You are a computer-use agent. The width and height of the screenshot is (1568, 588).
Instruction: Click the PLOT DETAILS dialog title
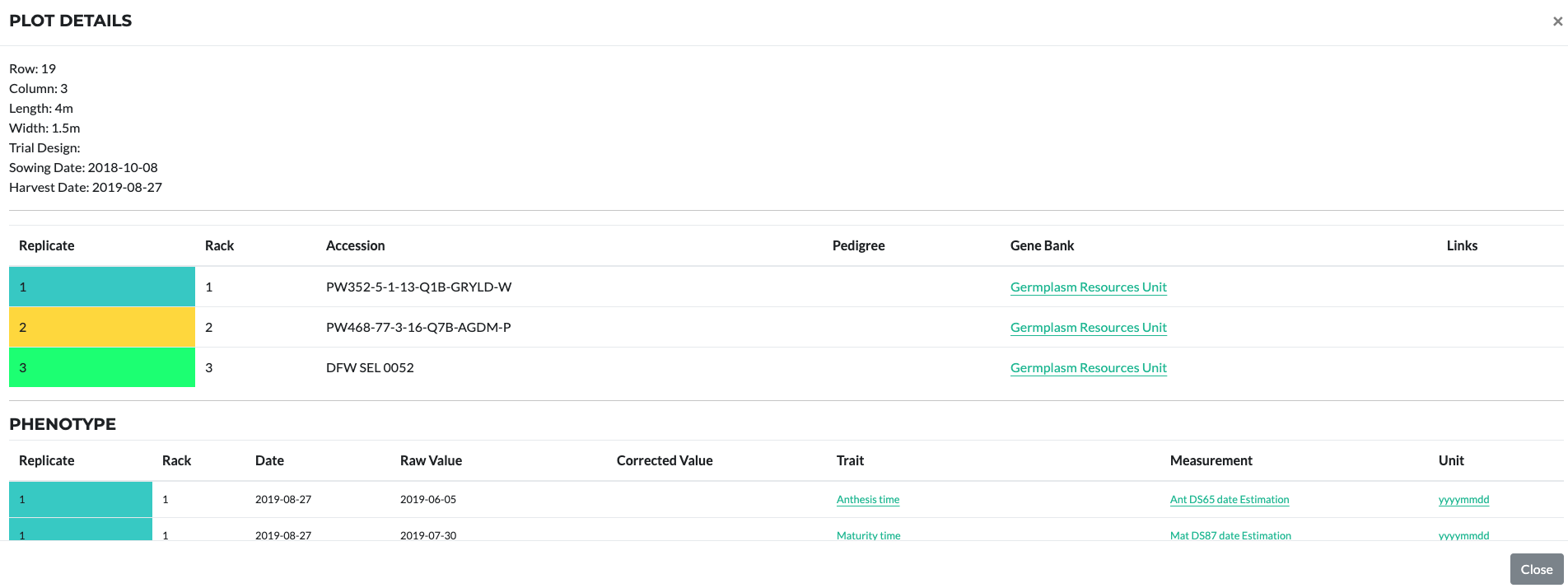(70, 21)
